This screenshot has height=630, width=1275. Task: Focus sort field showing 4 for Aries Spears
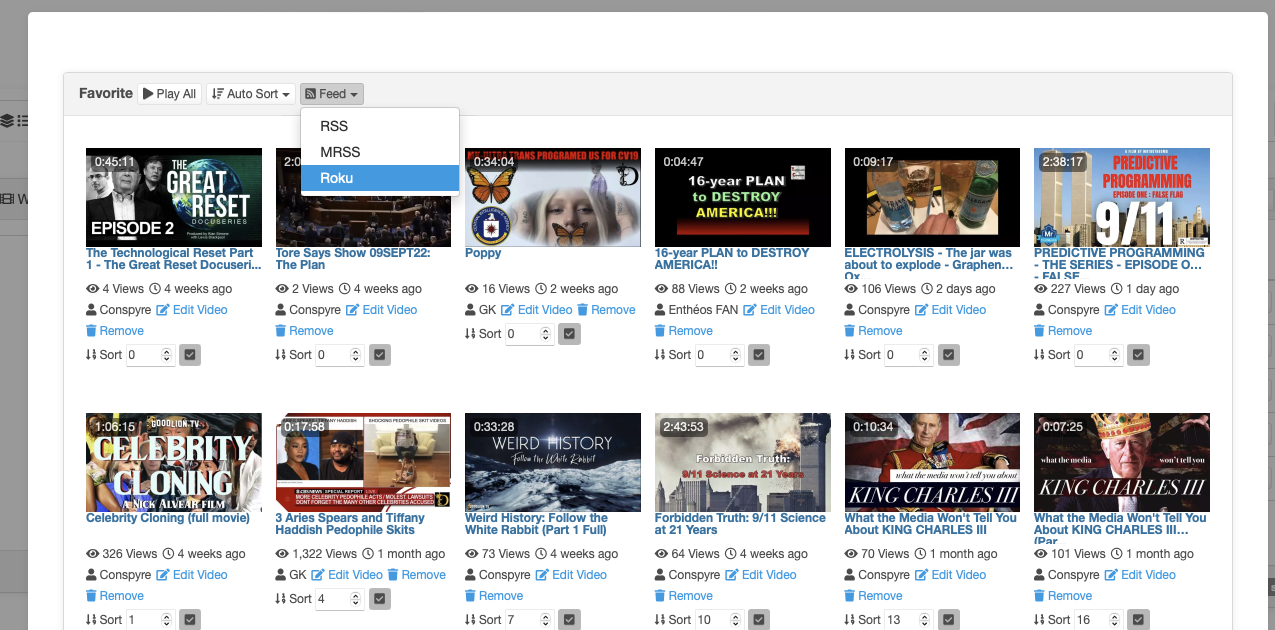[339, 599]
